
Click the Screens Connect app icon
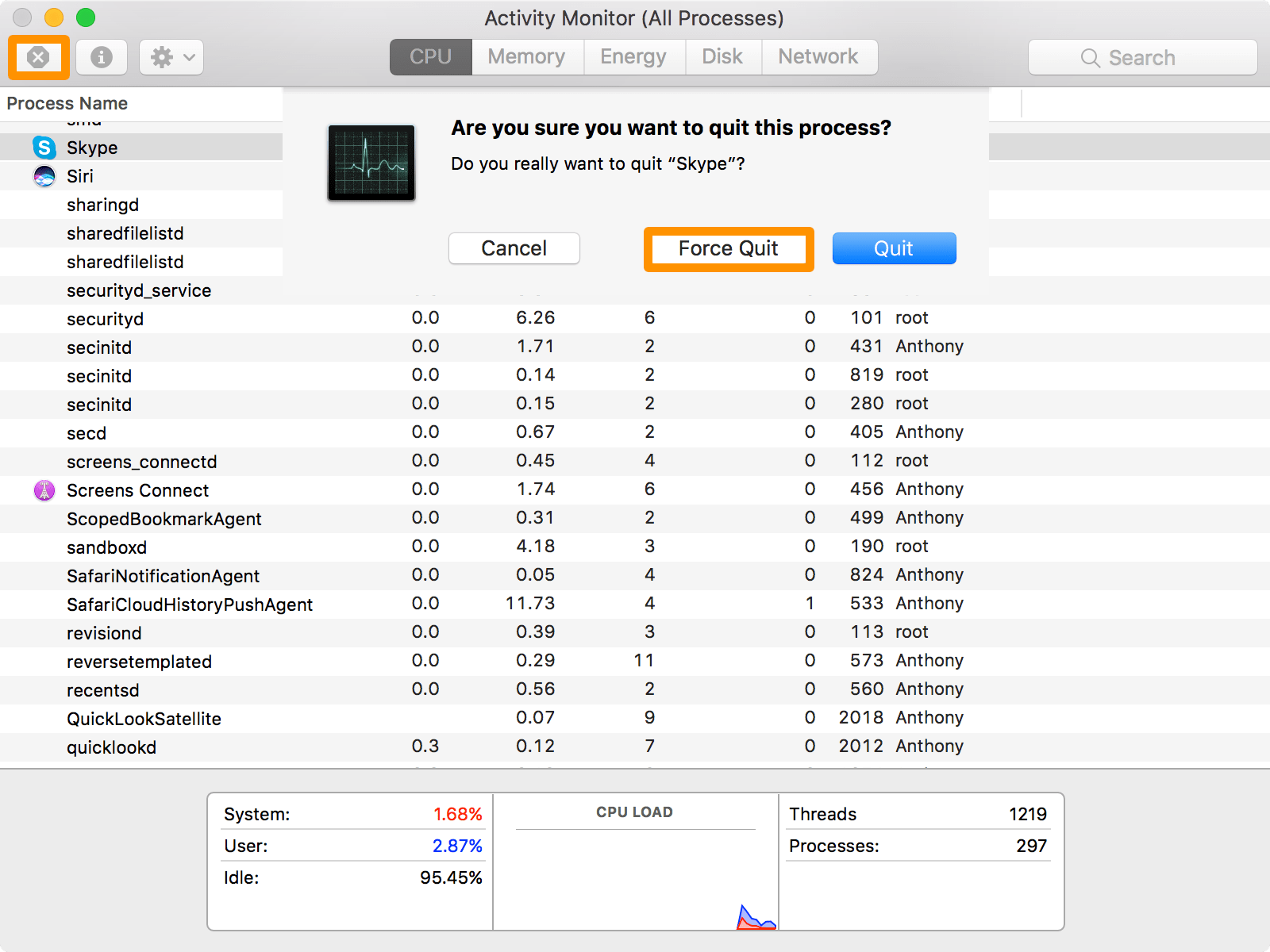click(x=44, y=490)
